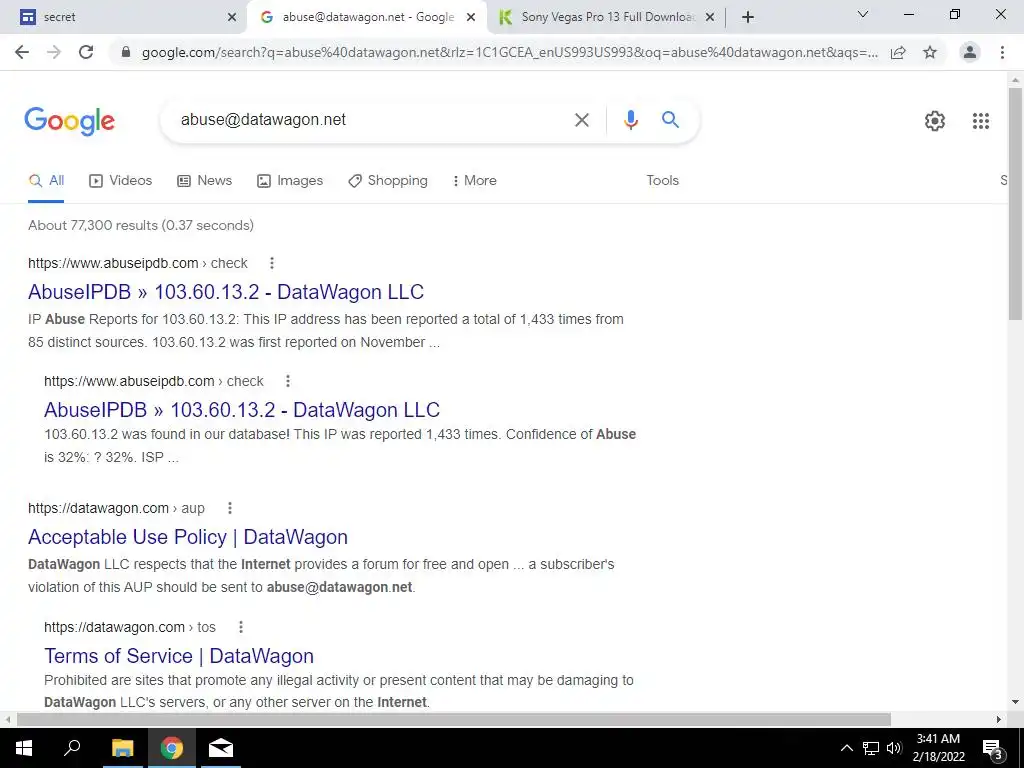The image size is (1024, 768).
Task: Open options for indented abuseipdb result
Action: (x=288, y=381)
